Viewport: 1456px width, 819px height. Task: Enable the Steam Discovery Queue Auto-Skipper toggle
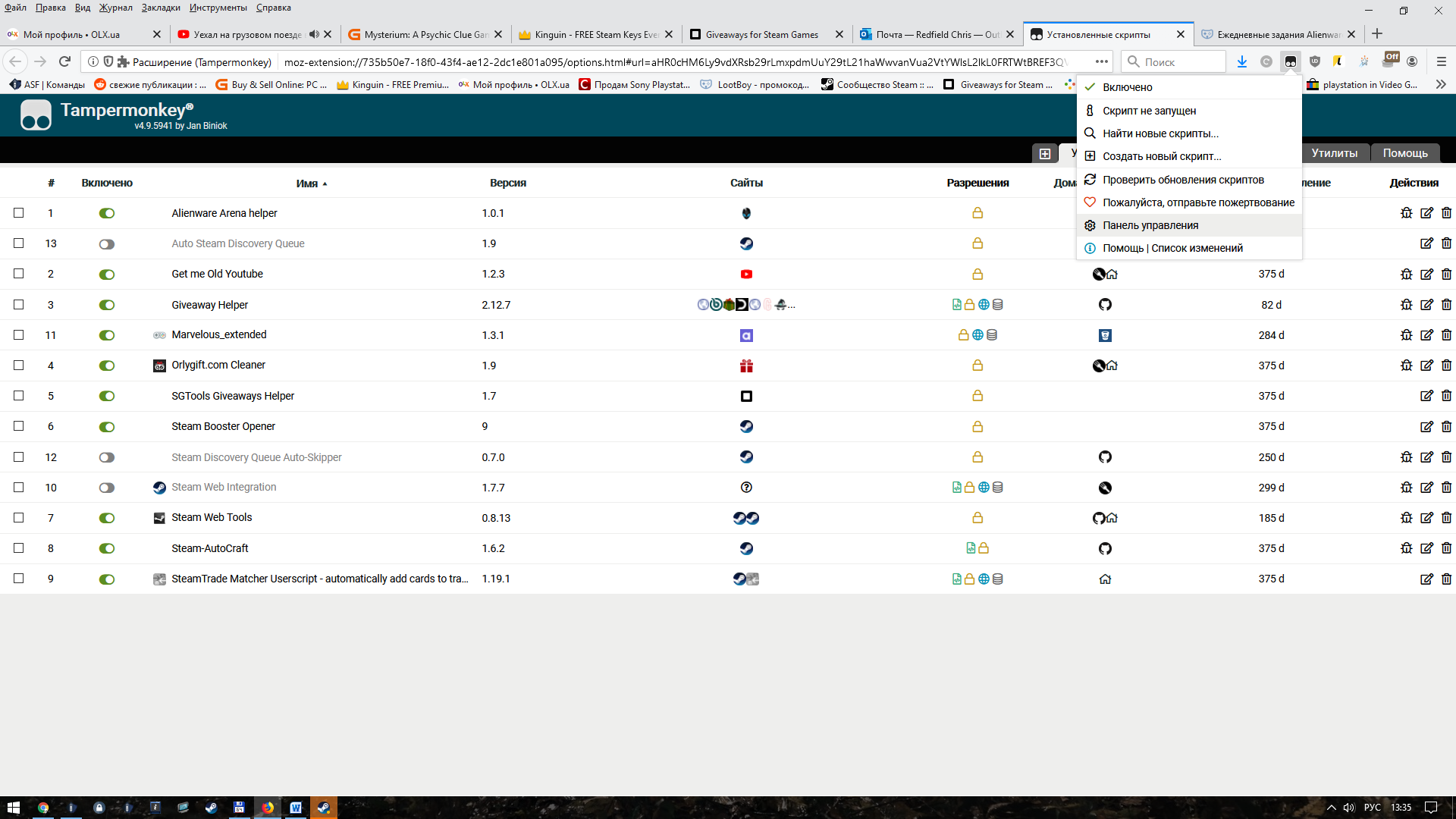[x=107, y=457]
